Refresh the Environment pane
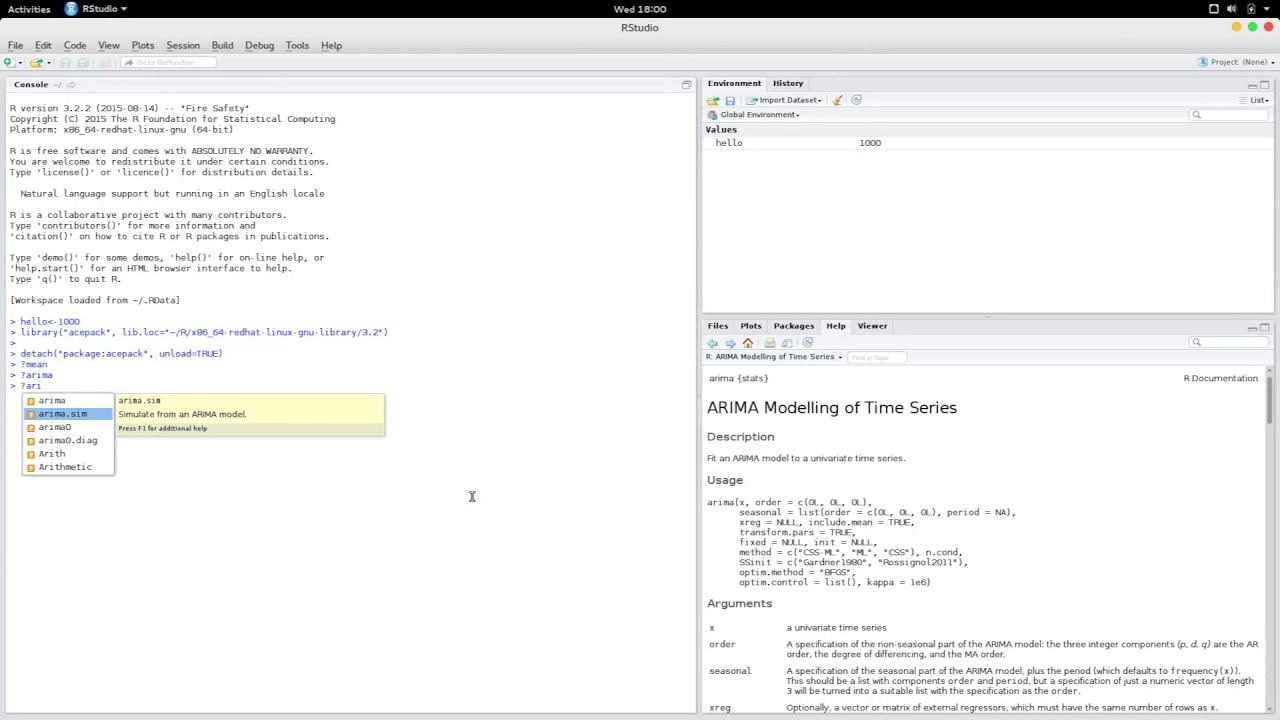The width and height of the screenshot is (1280, 720). point(856,100)
